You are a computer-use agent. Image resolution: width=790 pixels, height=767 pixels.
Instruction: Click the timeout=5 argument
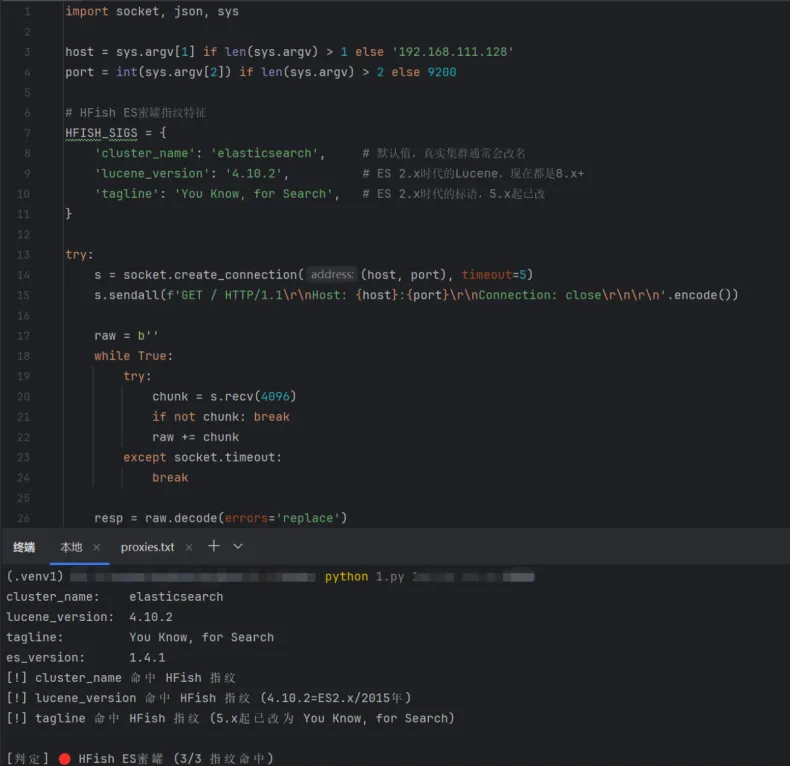pos(494,275)
